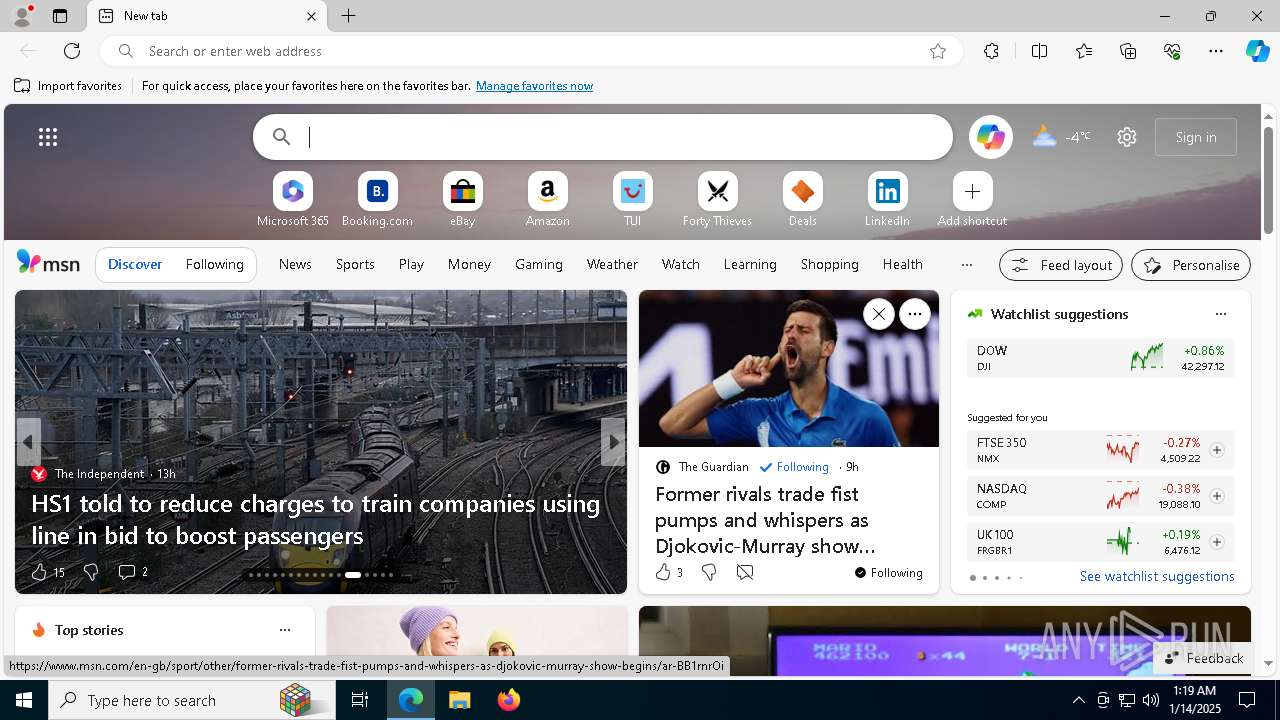The width and height of the screenshot is (1280, 720).
Task: Toggle the split screen icon
Action: coord(1039,51)
